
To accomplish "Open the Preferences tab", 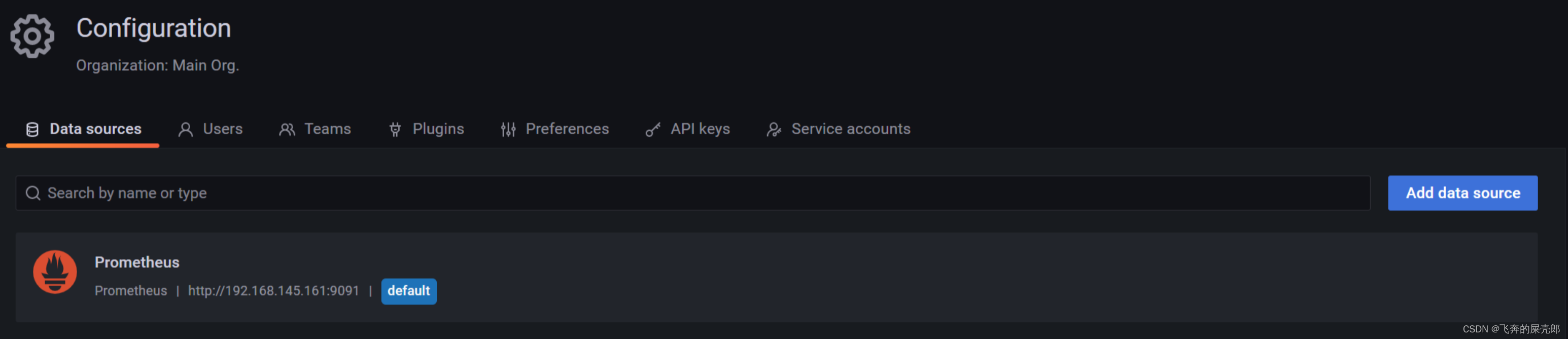I will [554, 129].
